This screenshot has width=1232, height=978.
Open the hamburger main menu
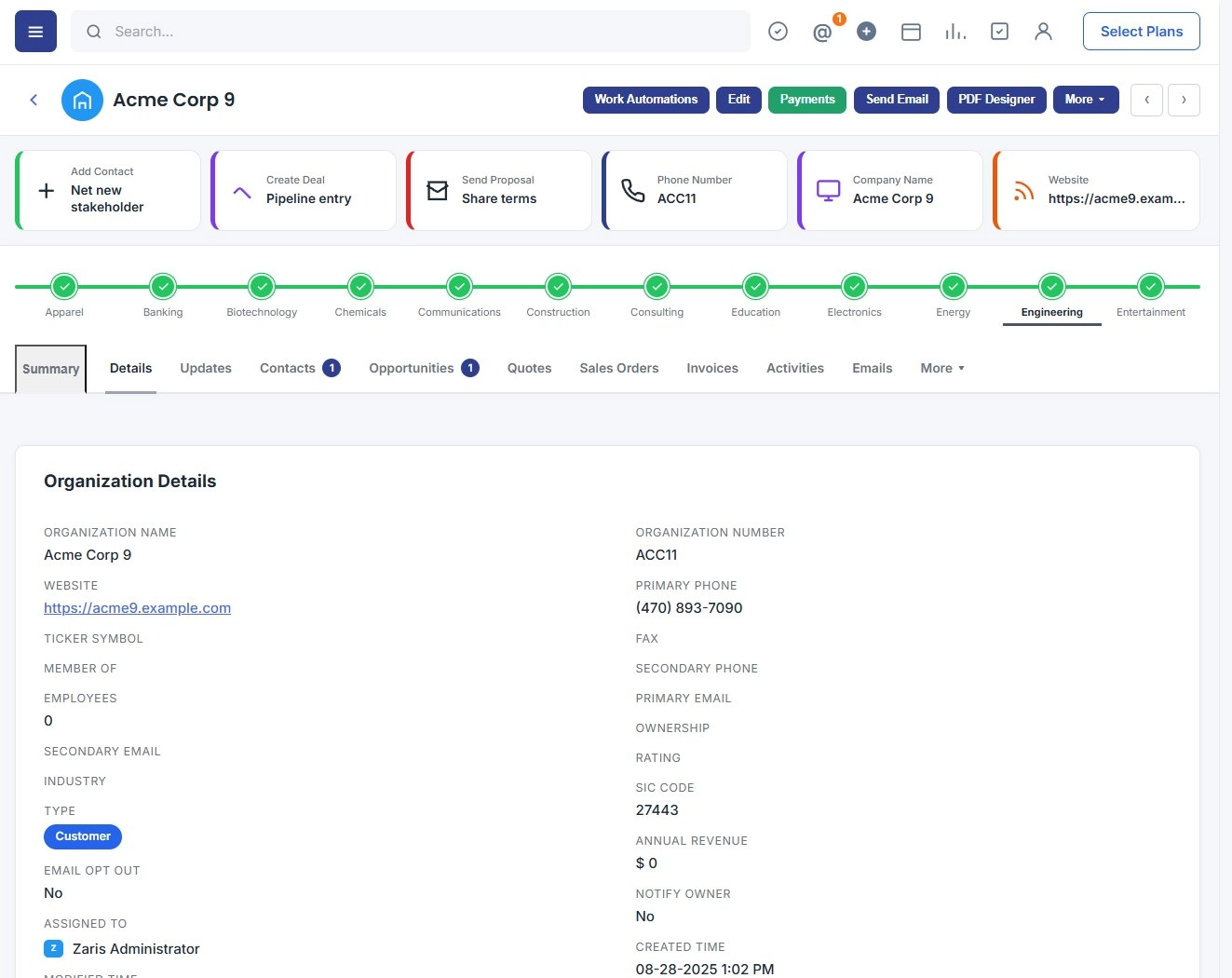coord(35,32)
